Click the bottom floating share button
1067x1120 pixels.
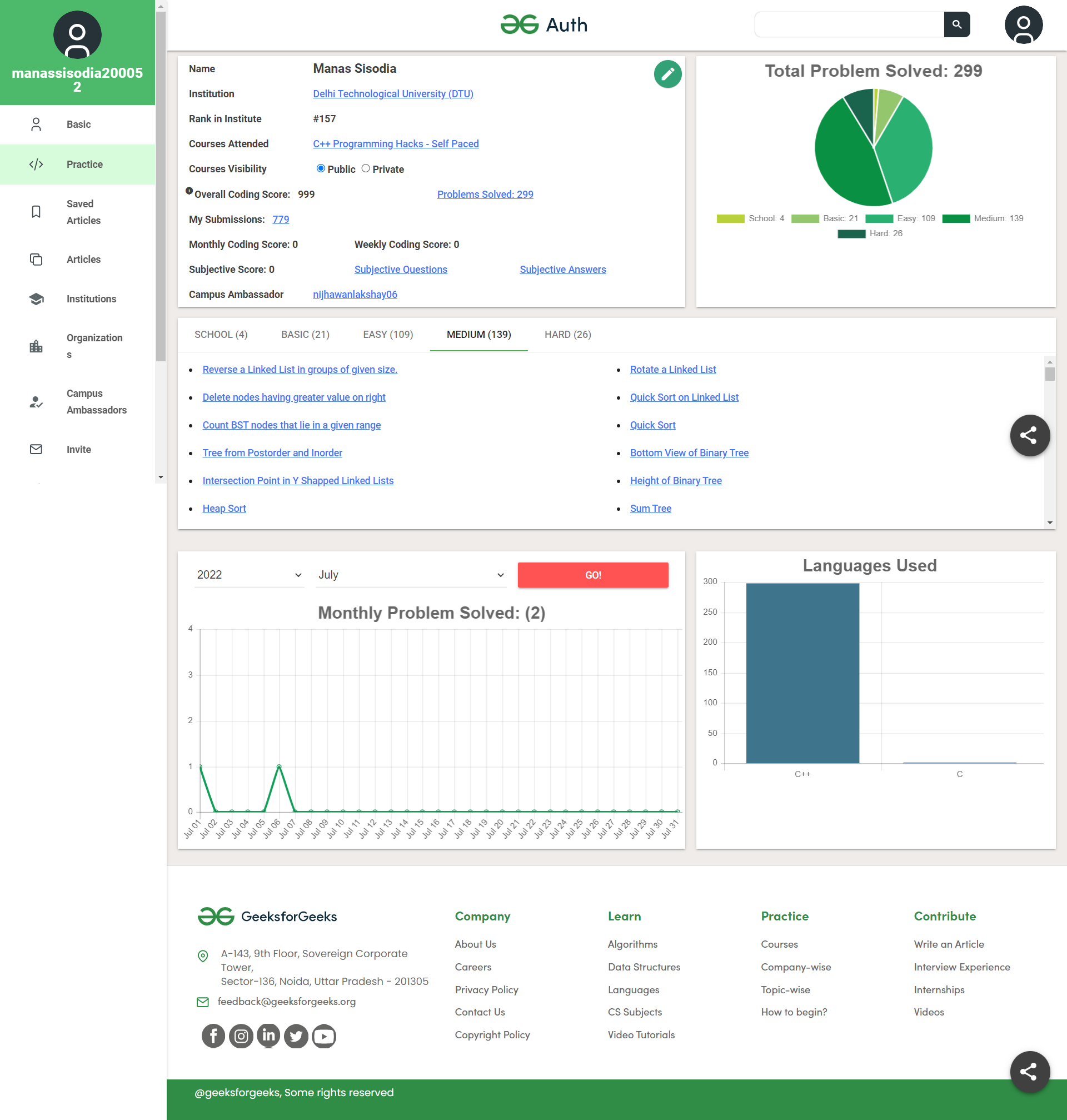pos(1029,1072)
